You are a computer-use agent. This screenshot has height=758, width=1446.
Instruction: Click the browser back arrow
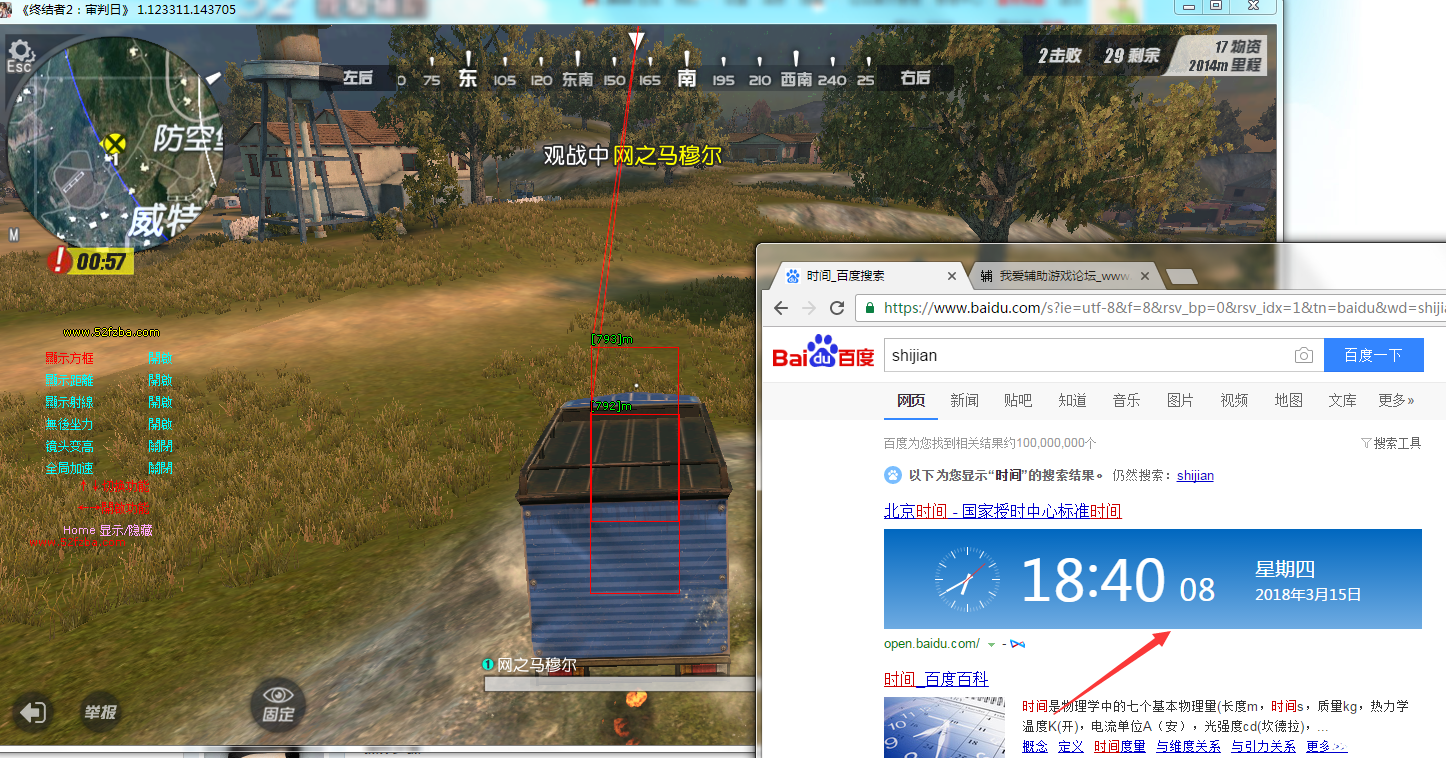(781, 308)
